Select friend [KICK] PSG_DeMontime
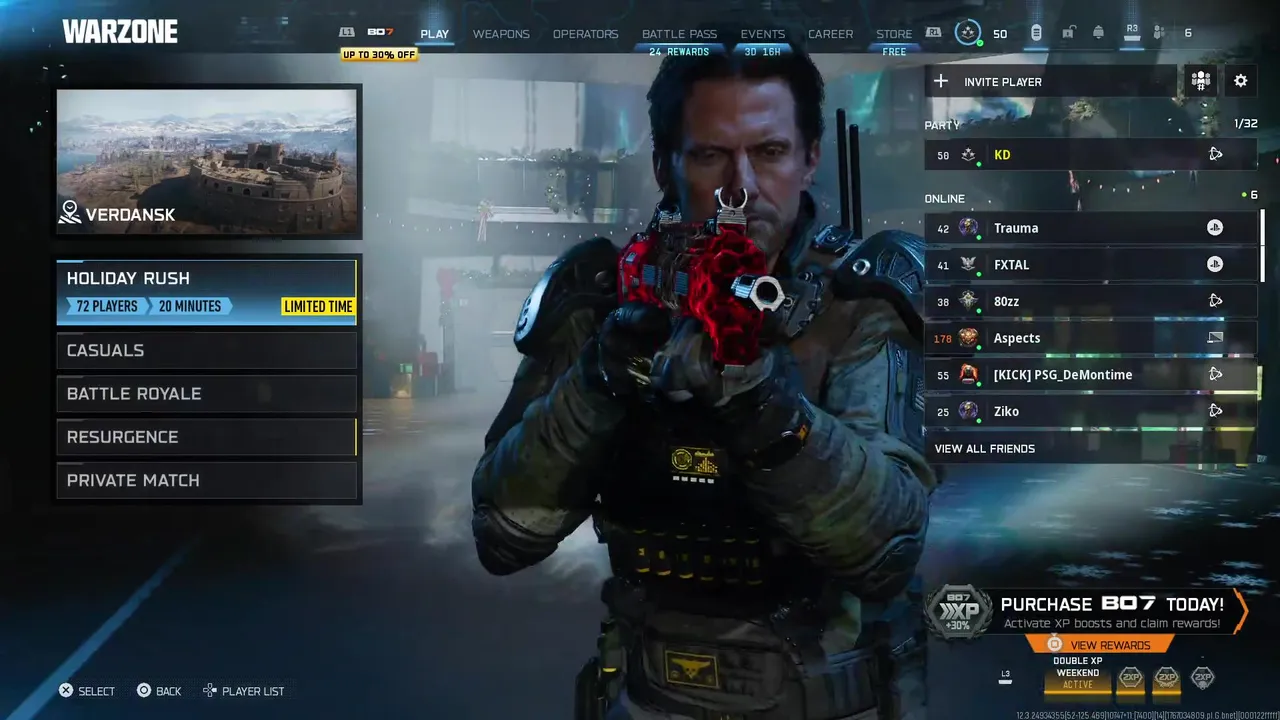The image size is (1280, 720). point(1090,374)
